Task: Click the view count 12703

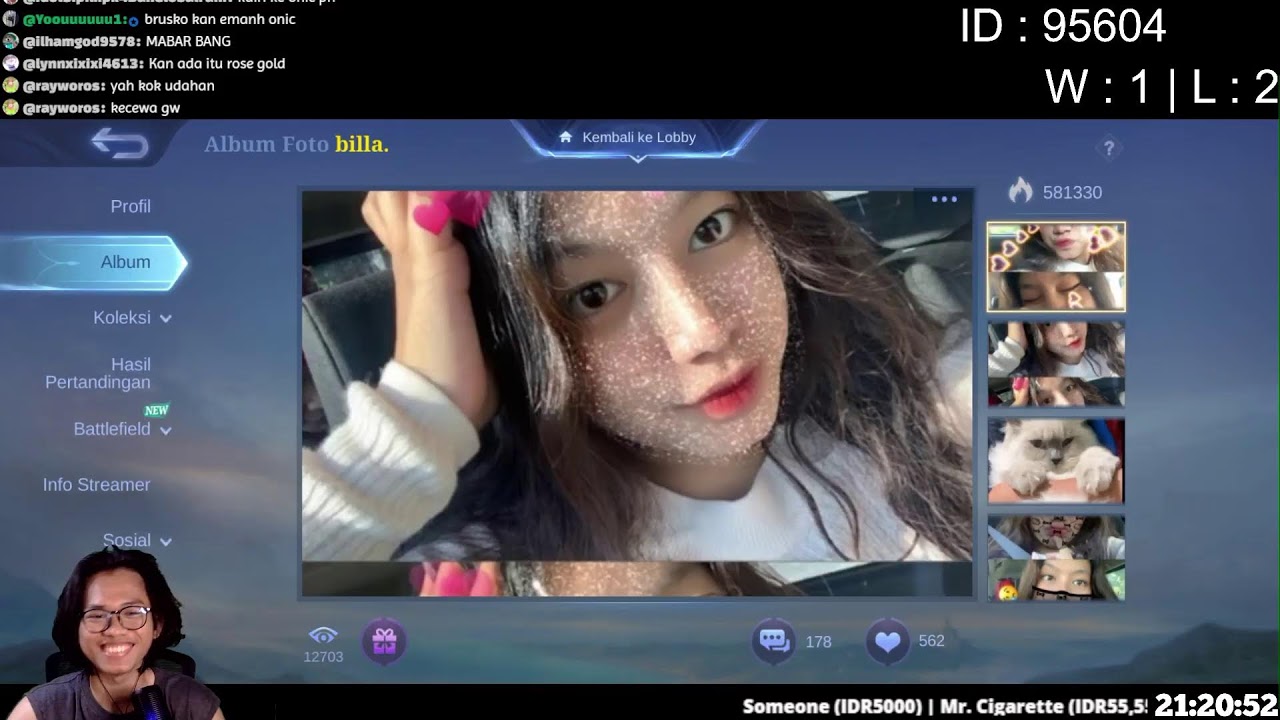Action: pyautogui.click(x=323, y=657)
